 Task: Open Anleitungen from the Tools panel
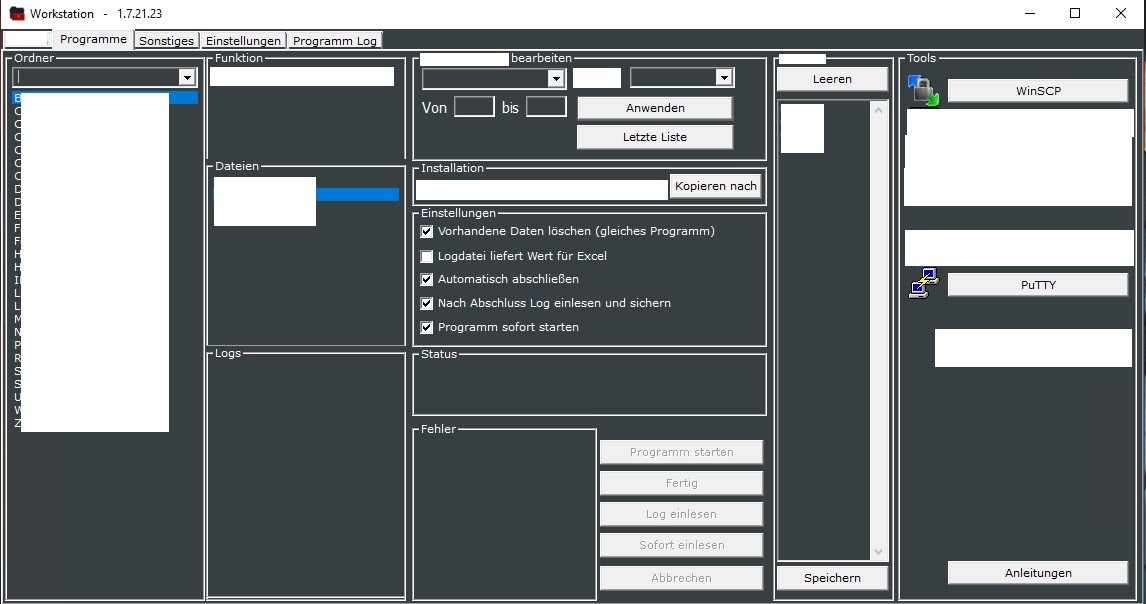point(1037,573)
